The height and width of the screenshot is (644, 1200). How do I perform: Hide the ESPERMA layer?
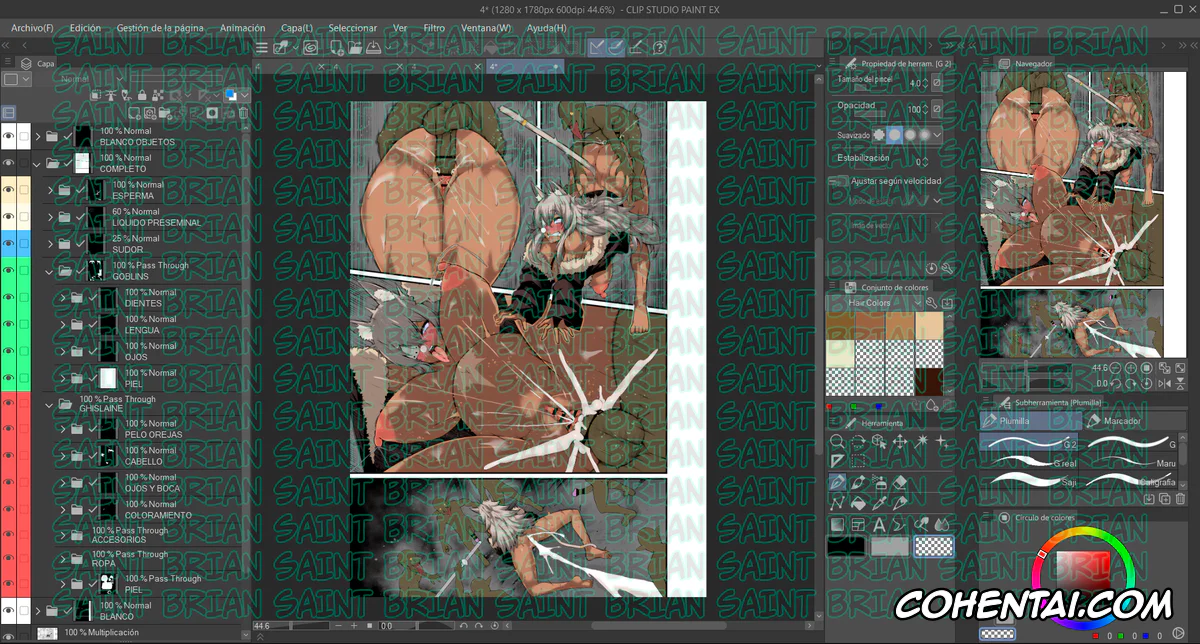tap(9, 190)
